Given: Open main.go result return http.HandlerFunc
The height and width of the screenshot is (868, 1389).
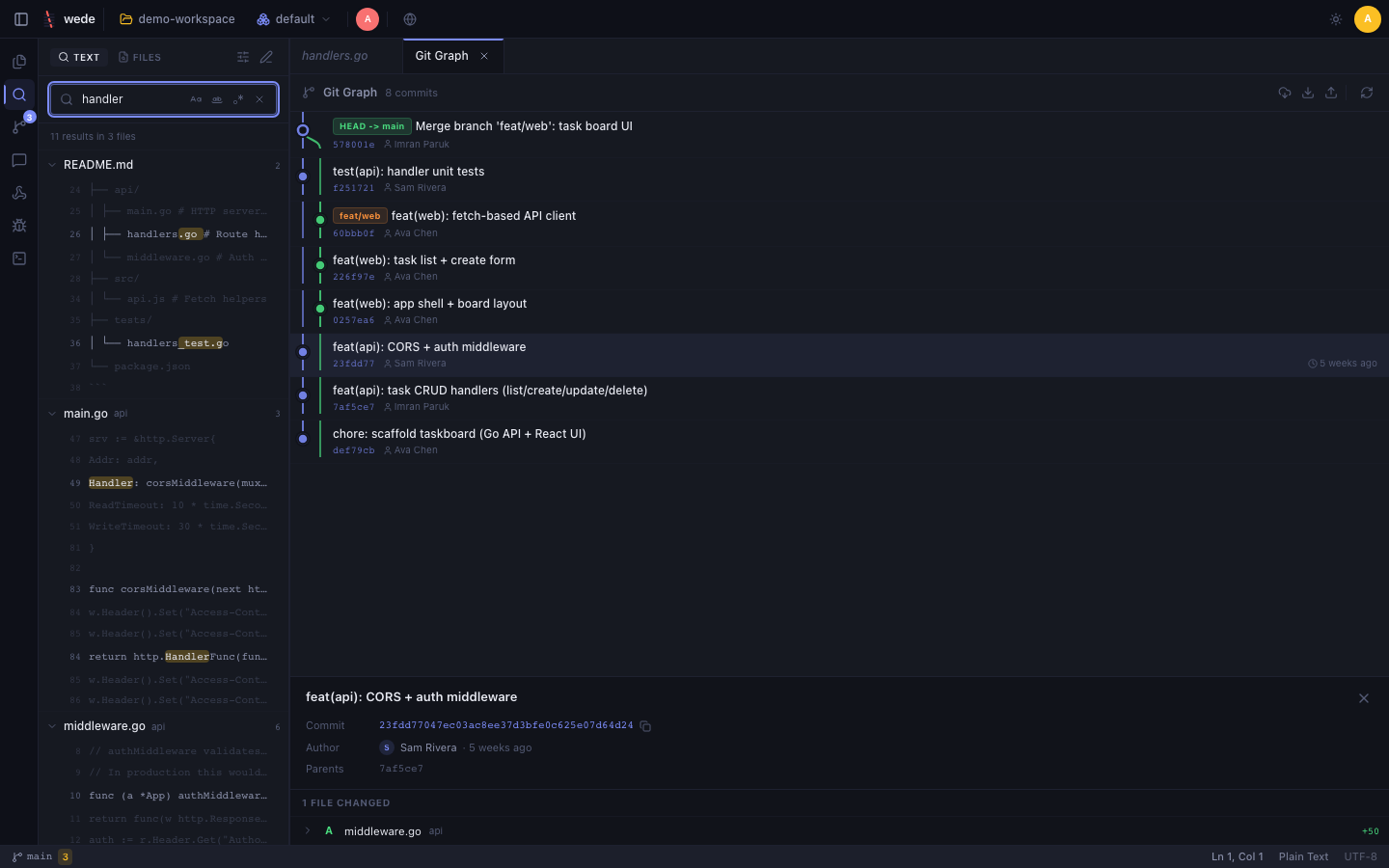Looking at the screenshot, I should pyautogui.click(x=164, y=657).
